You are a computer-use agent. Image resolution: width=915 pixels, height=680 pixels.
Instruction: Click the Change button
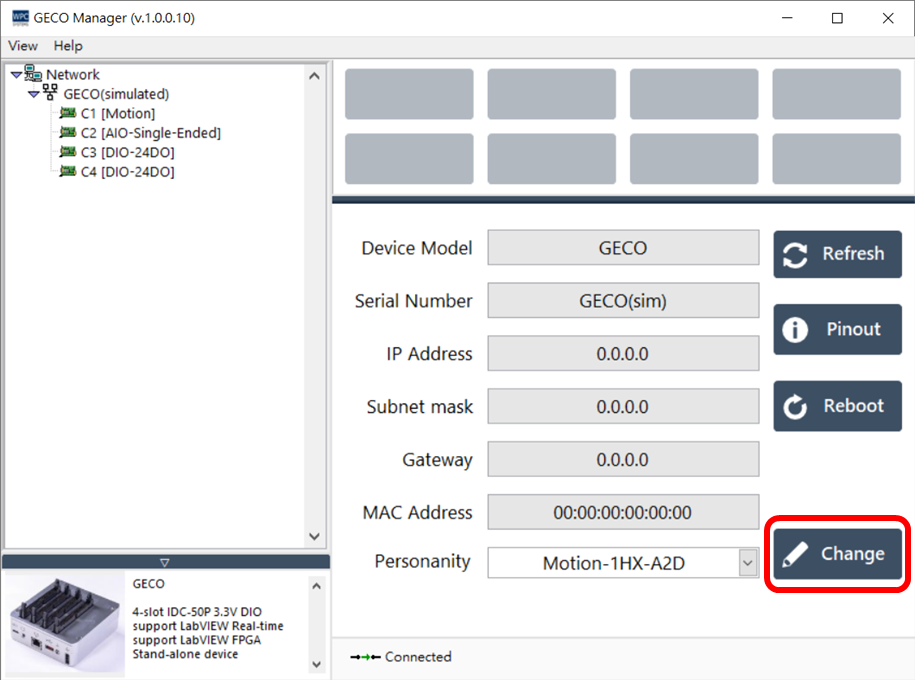837,554
